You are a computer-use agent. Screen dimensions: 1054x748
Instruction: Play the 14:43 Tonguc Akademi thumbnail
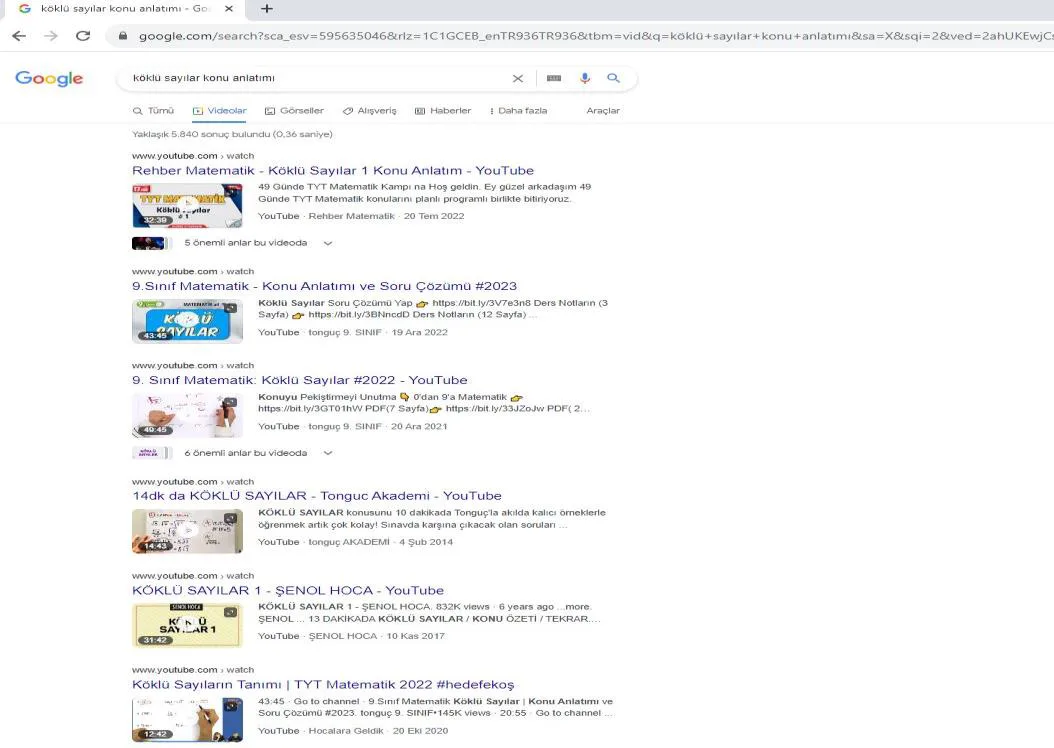pos(187,532)
